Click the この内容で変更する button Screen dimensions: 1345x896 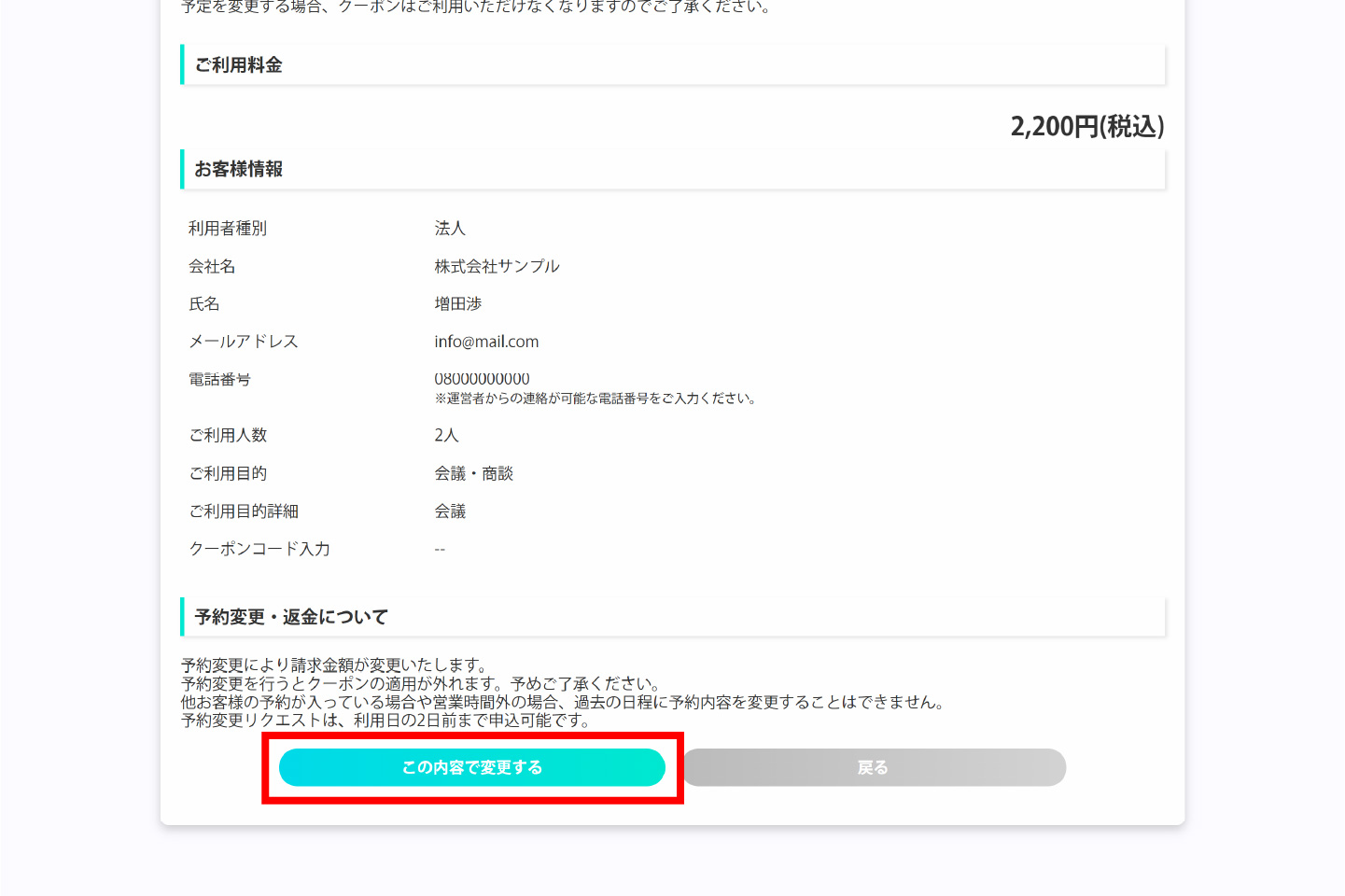point(471,767)
